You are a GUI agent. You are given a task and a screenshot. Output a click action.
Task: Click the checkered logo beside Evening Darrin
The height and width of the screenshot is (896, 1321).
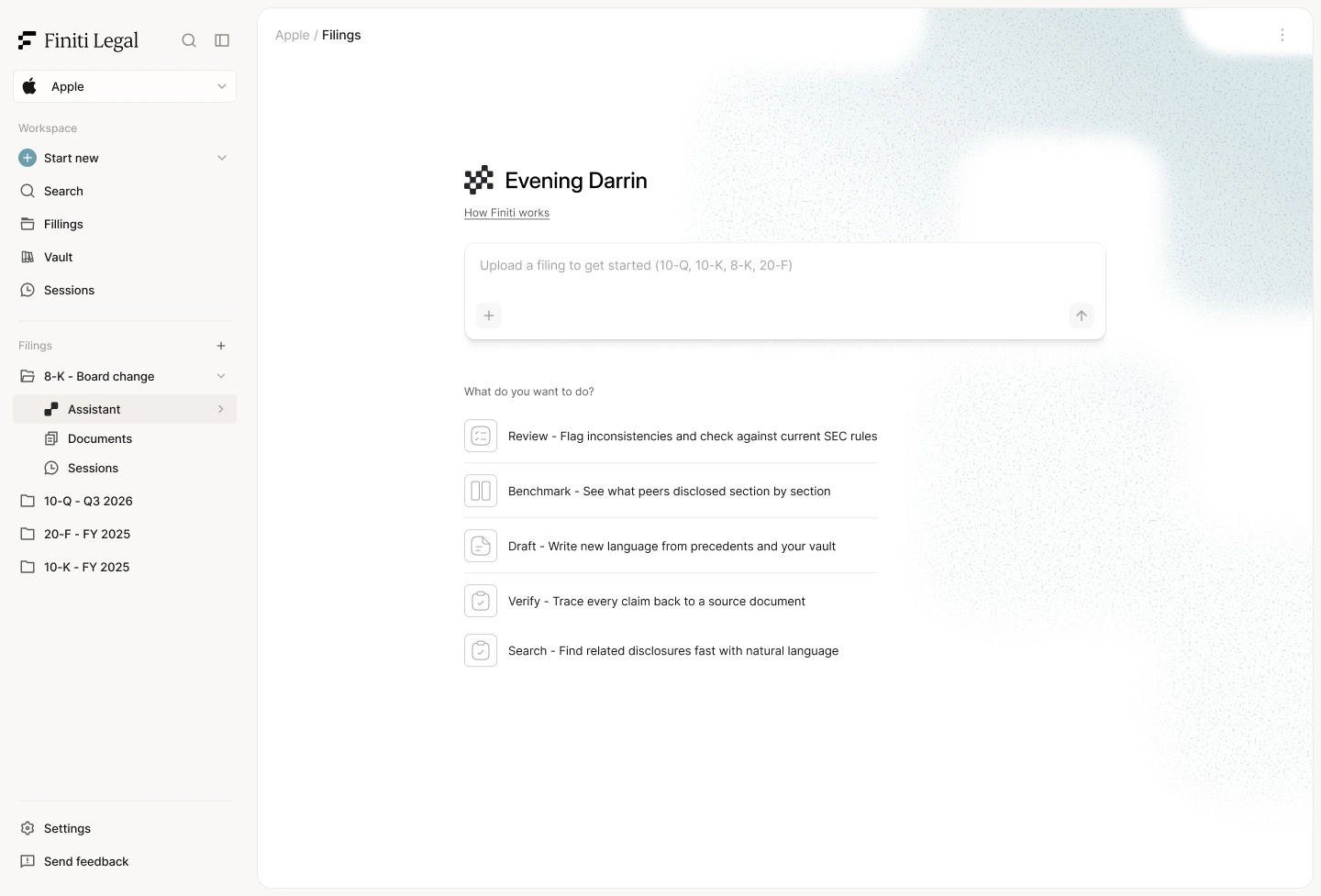(x=479, y=181)
